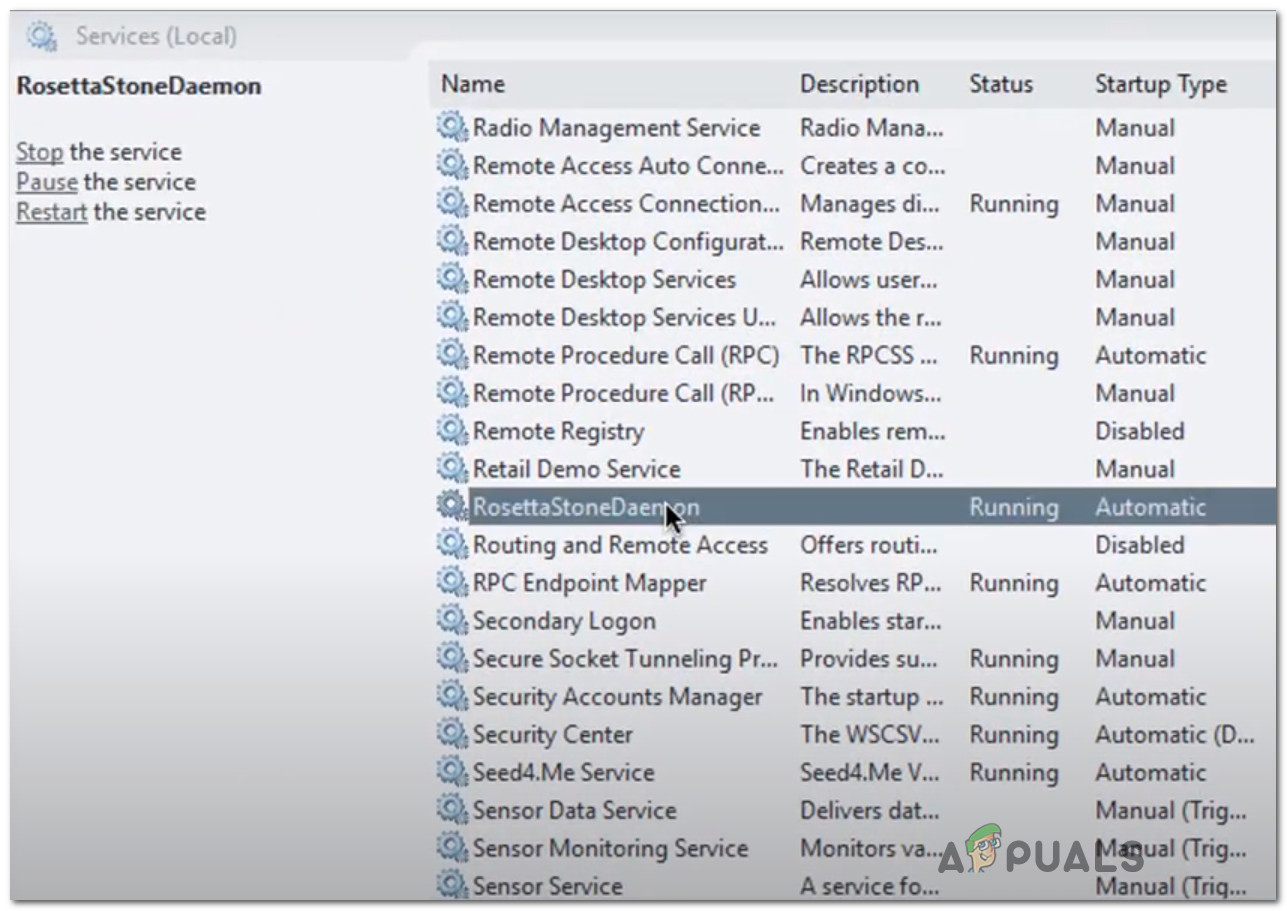Viewport: 1287px width, 911px height.
Task: Click the RPC Endpoint Mapper gear icon
Action: click(x=452, y=583)
